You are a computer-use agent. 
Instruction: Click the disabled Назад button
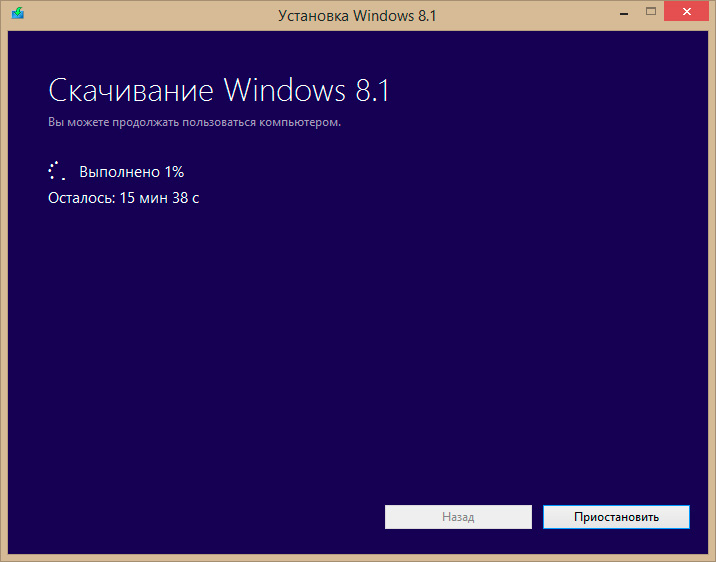(x=458, y=517)
